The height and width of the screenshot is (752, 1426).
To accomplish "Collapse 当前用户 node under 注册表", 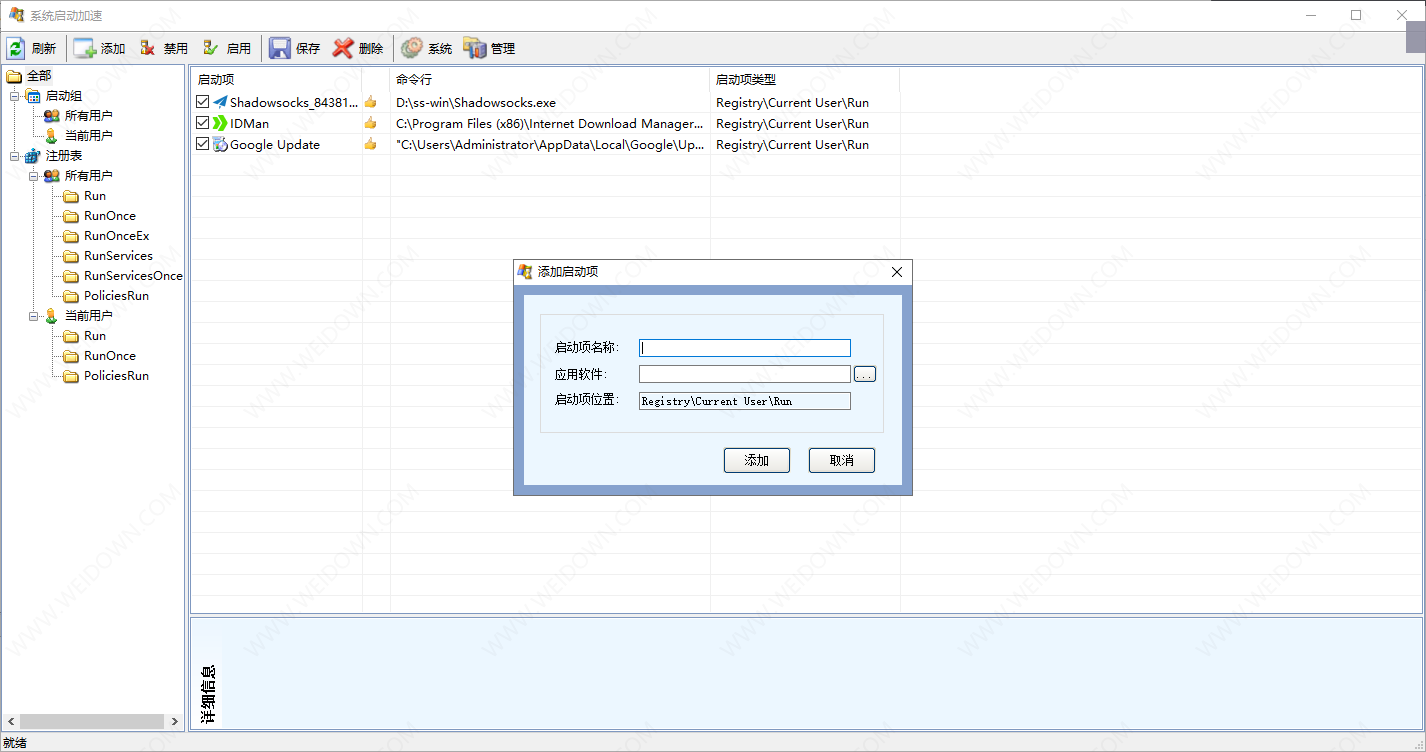I will (x=34, y=316).
